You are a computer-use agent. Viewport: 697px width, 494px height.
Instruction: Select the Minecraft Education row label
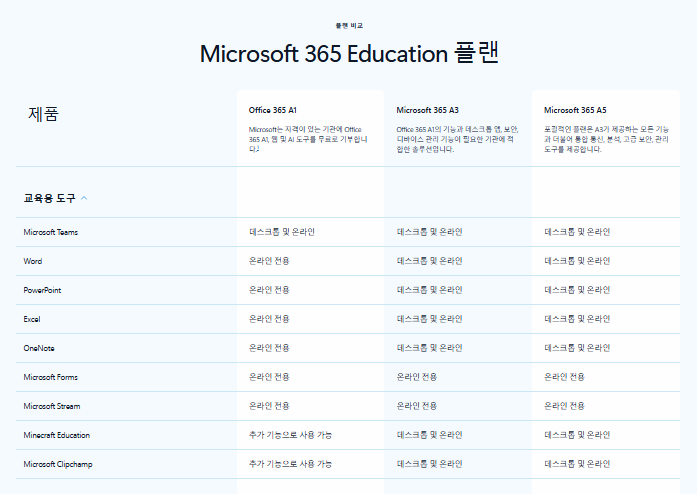tap(57, 435)
